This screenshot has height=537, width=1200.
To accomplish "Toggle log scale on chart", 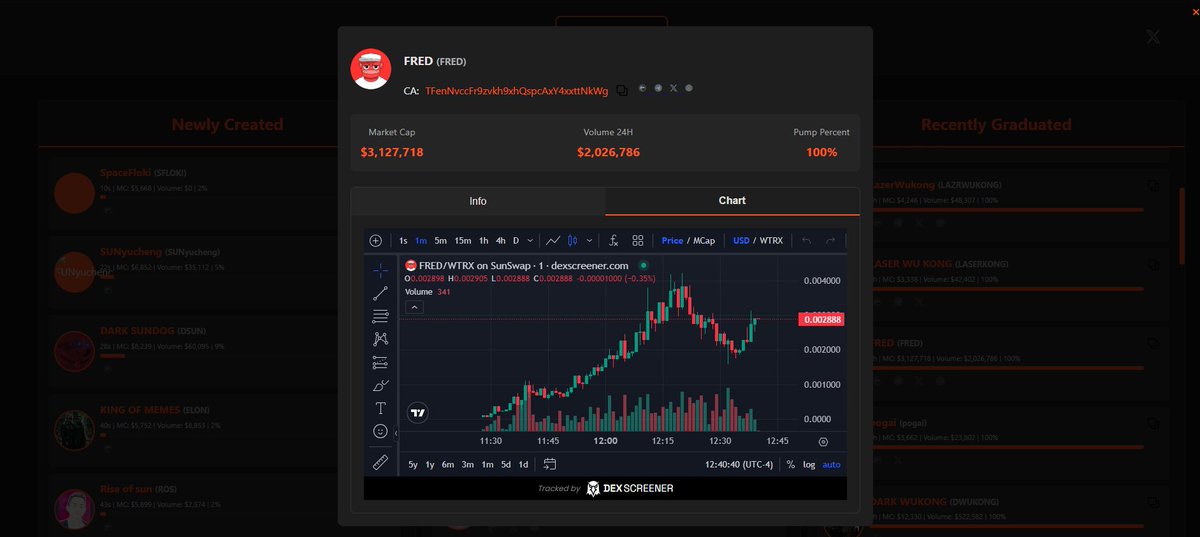I will point(808,464).
